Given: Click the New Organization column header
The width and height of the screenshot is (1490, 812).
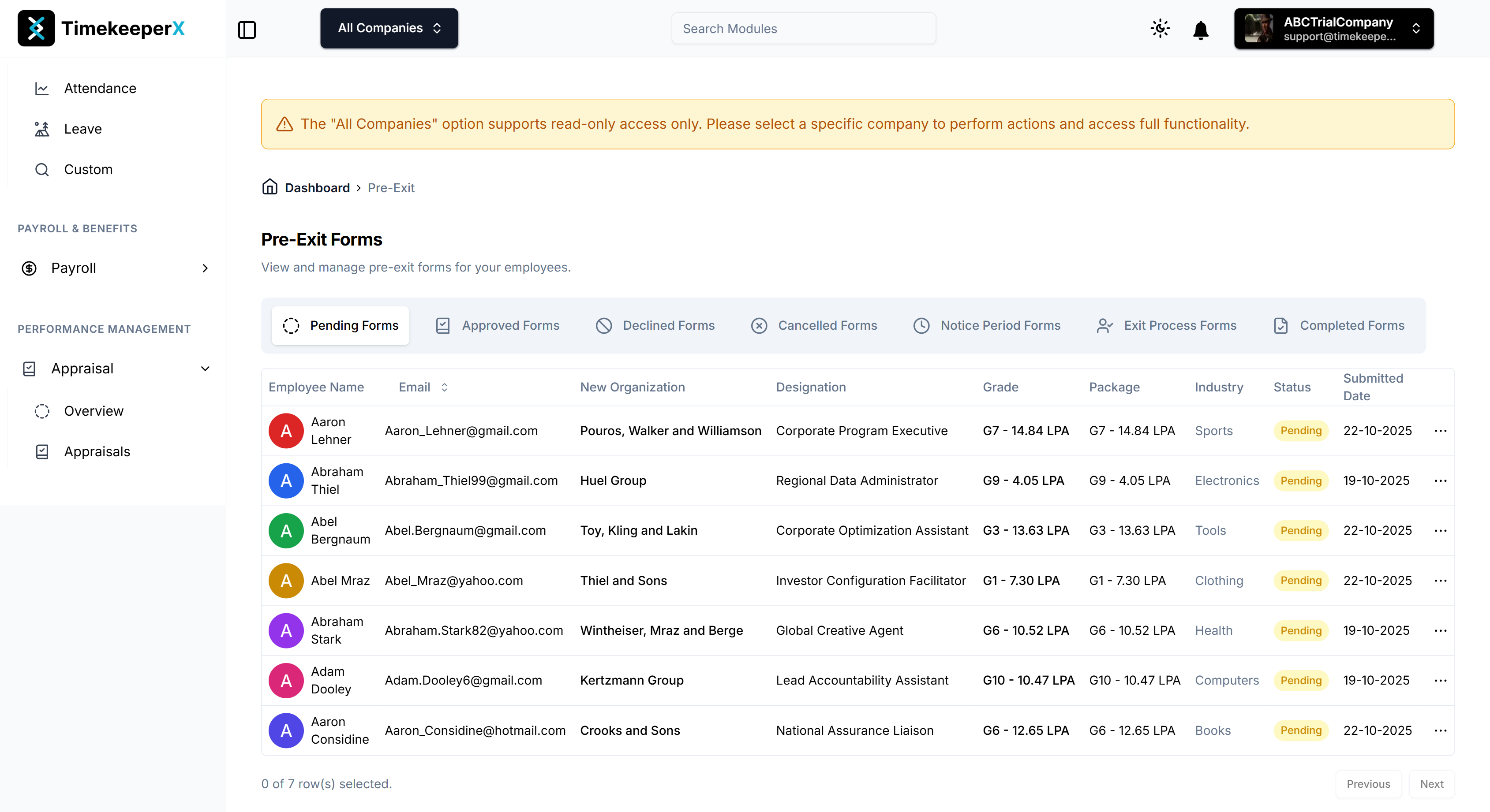Looking at the screenshot, I should pos(632,387).
